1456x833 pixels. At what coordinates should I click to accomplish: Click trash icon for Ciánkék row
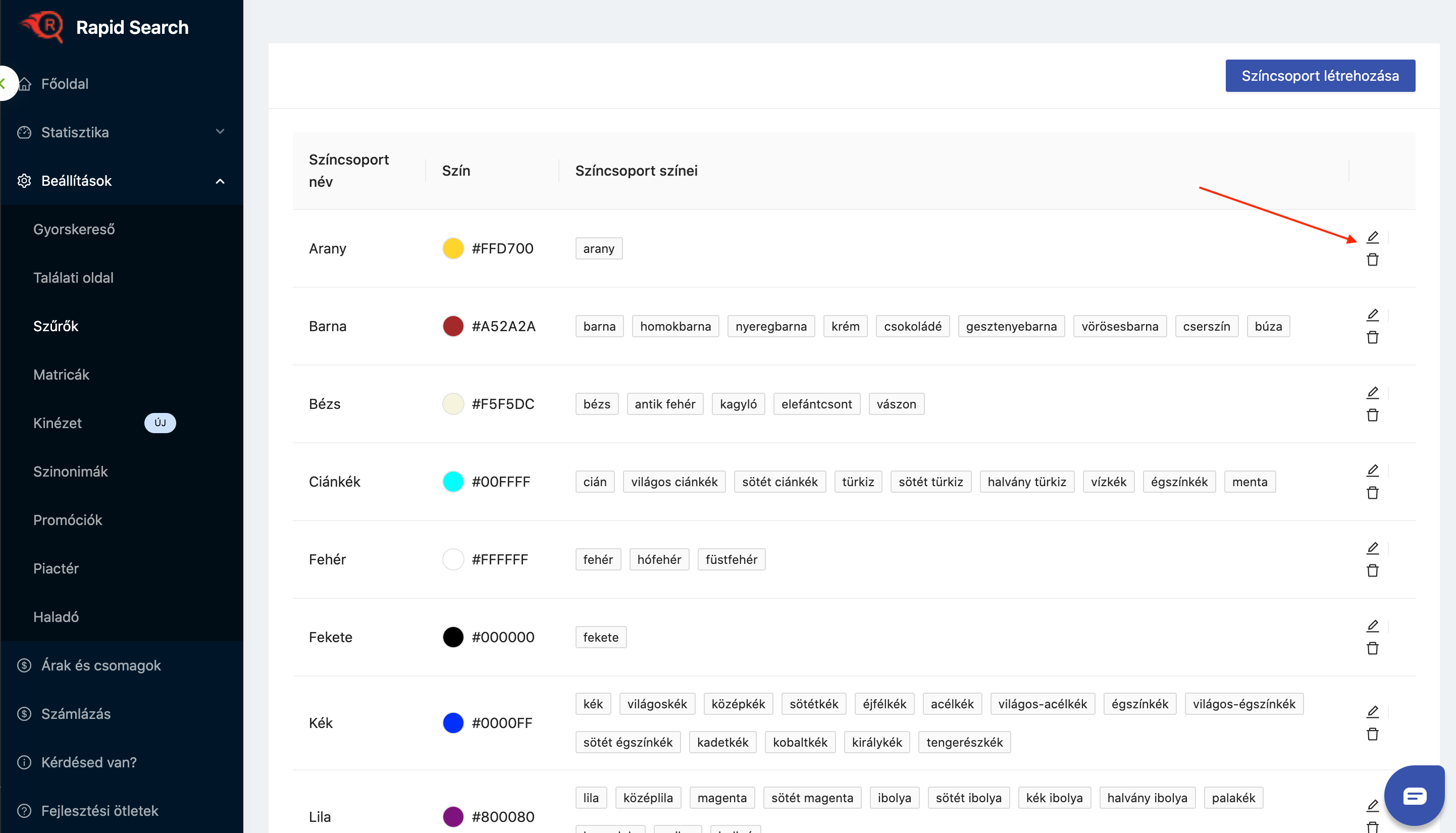pyautogui.click(x=1373, y=493)
